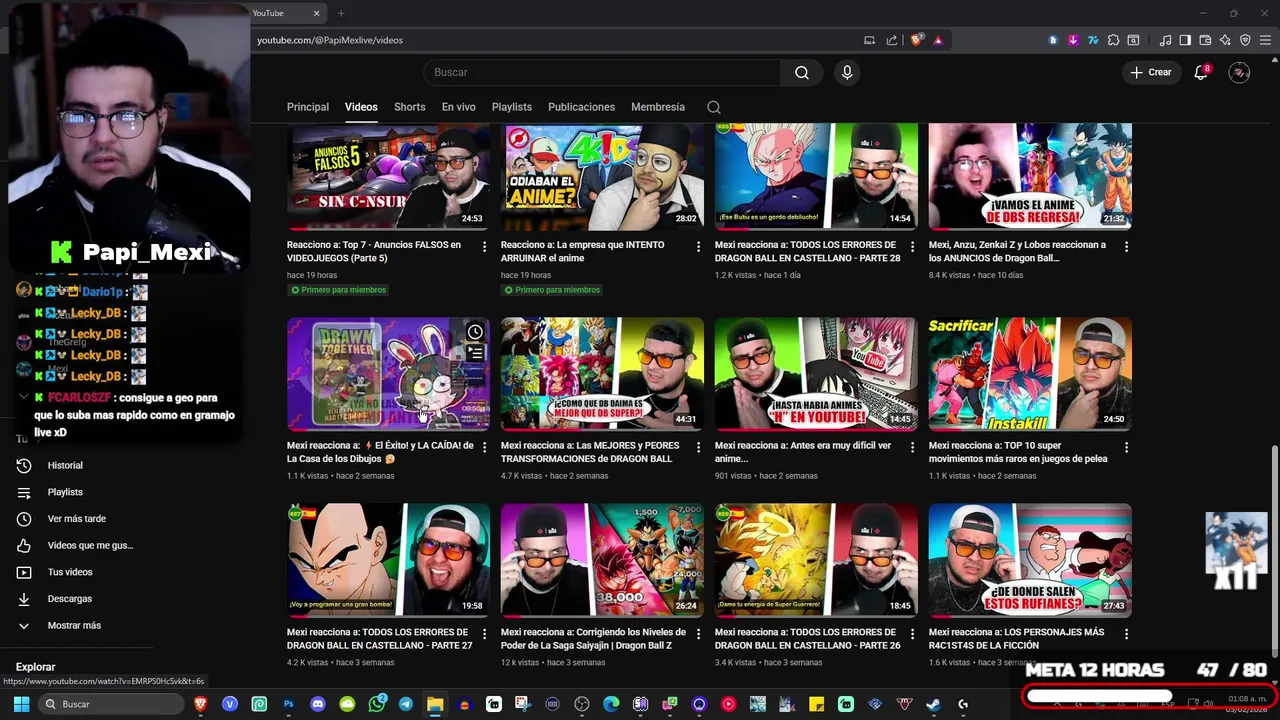1280x720 pixels.
Task: Open YouTube notifications bell
Action: [x=1201, y=72]
